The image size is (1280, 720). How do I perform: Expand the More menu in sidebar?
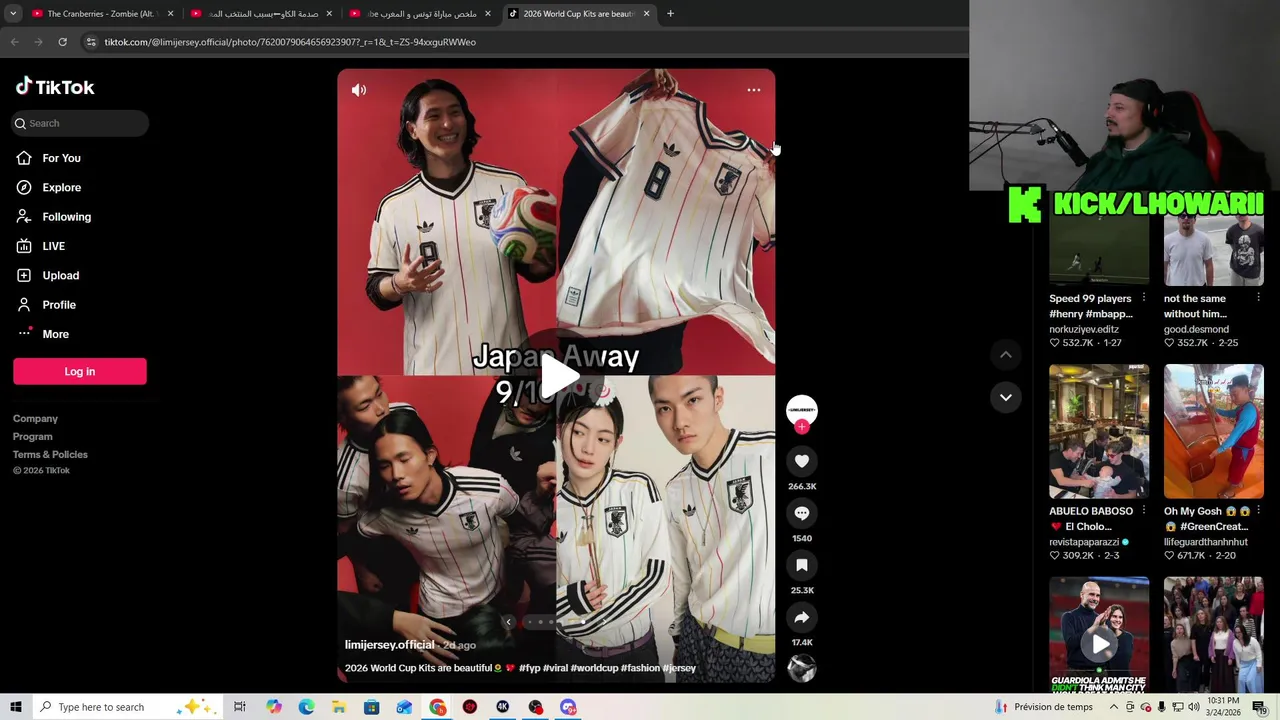click(55, 334)
